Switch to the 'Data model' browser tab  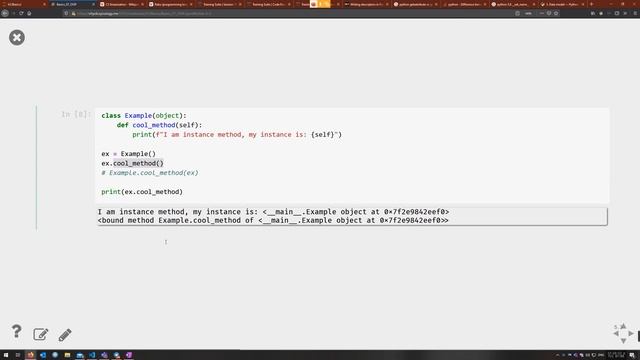tap(562, 4)
